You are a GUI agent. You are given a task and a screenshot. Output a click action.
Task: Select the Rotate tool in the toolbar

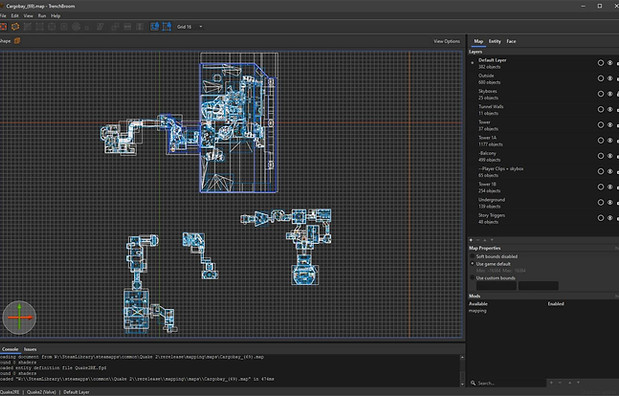pos(76,26)
